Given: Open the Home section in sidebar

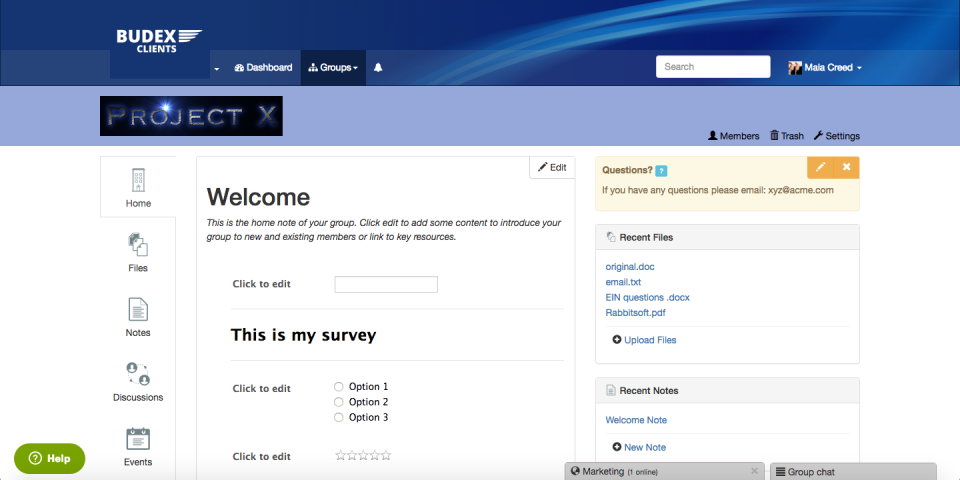Looking at the screenshot, I should click(138, 187).
